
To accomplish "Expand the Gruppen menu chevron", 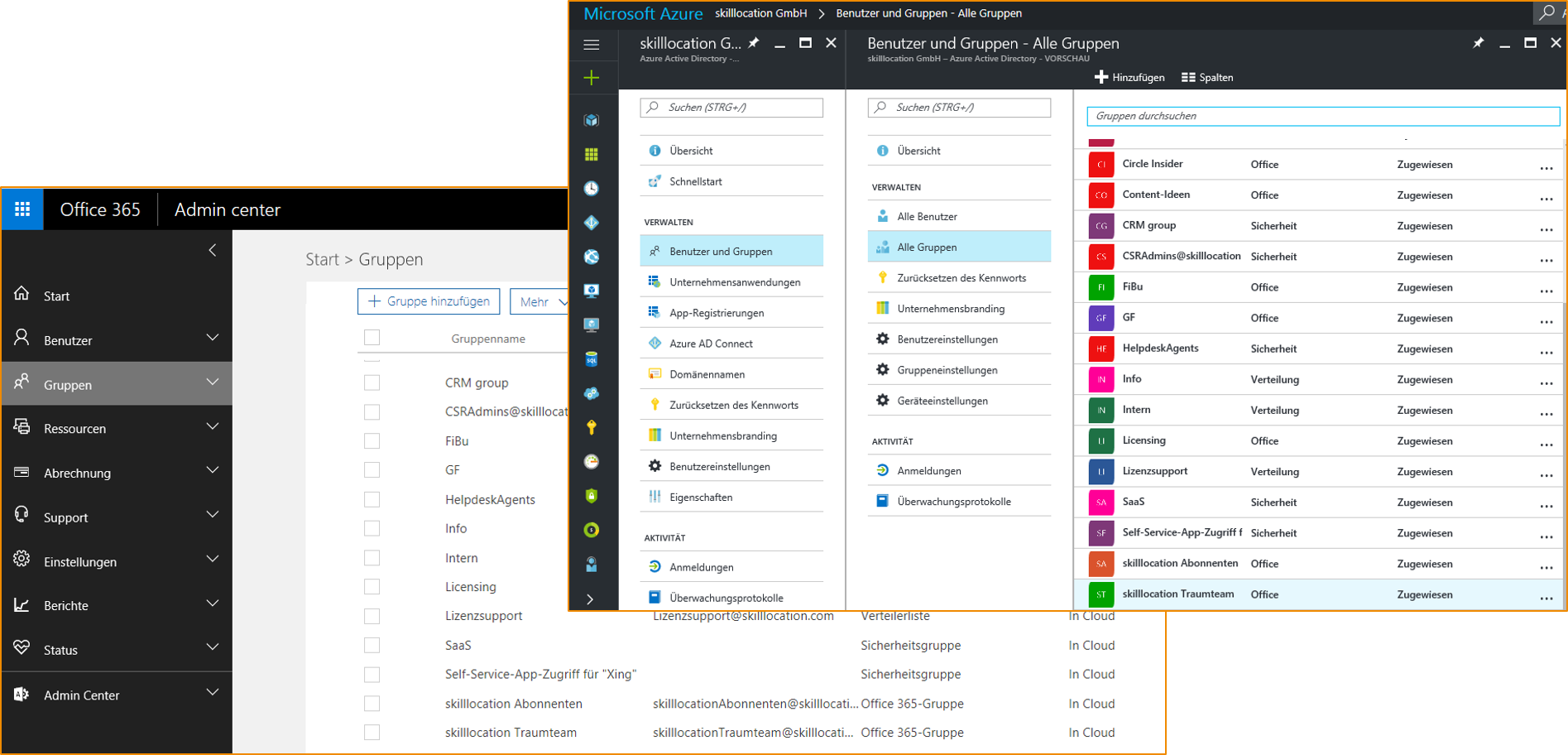I will click(213, 382).
